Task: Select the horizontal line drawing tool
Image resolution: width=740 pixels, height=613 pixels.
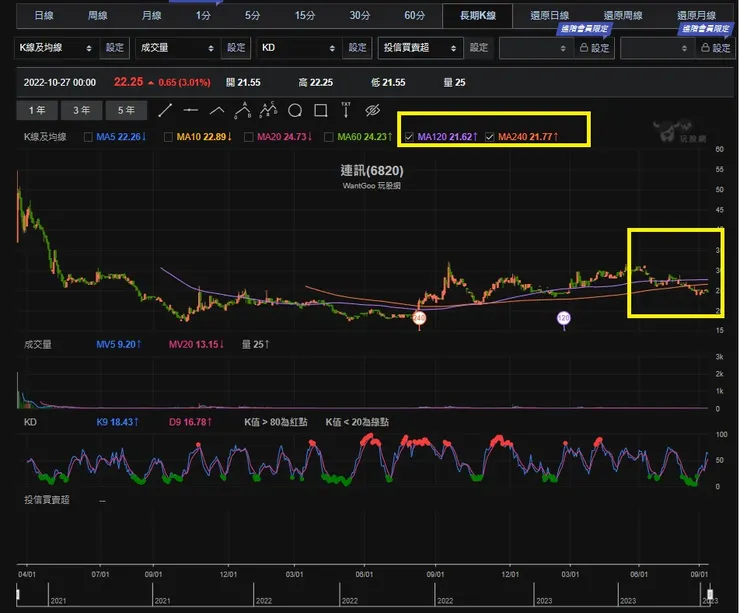Action: click(191, 110)
